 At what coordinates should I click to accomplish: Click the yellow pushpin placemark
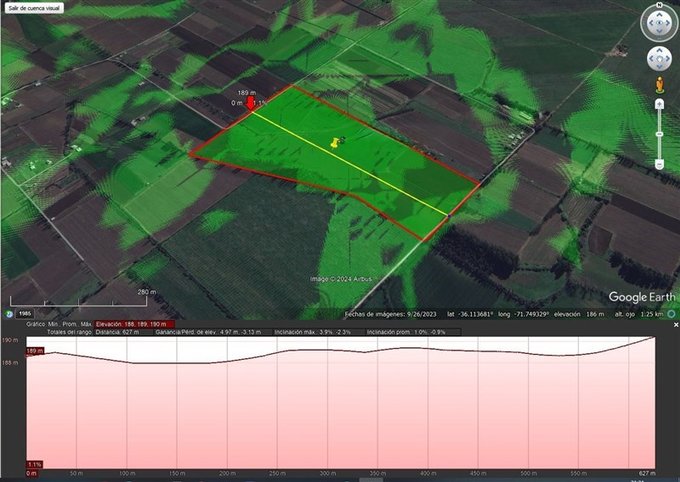(334, 144)
